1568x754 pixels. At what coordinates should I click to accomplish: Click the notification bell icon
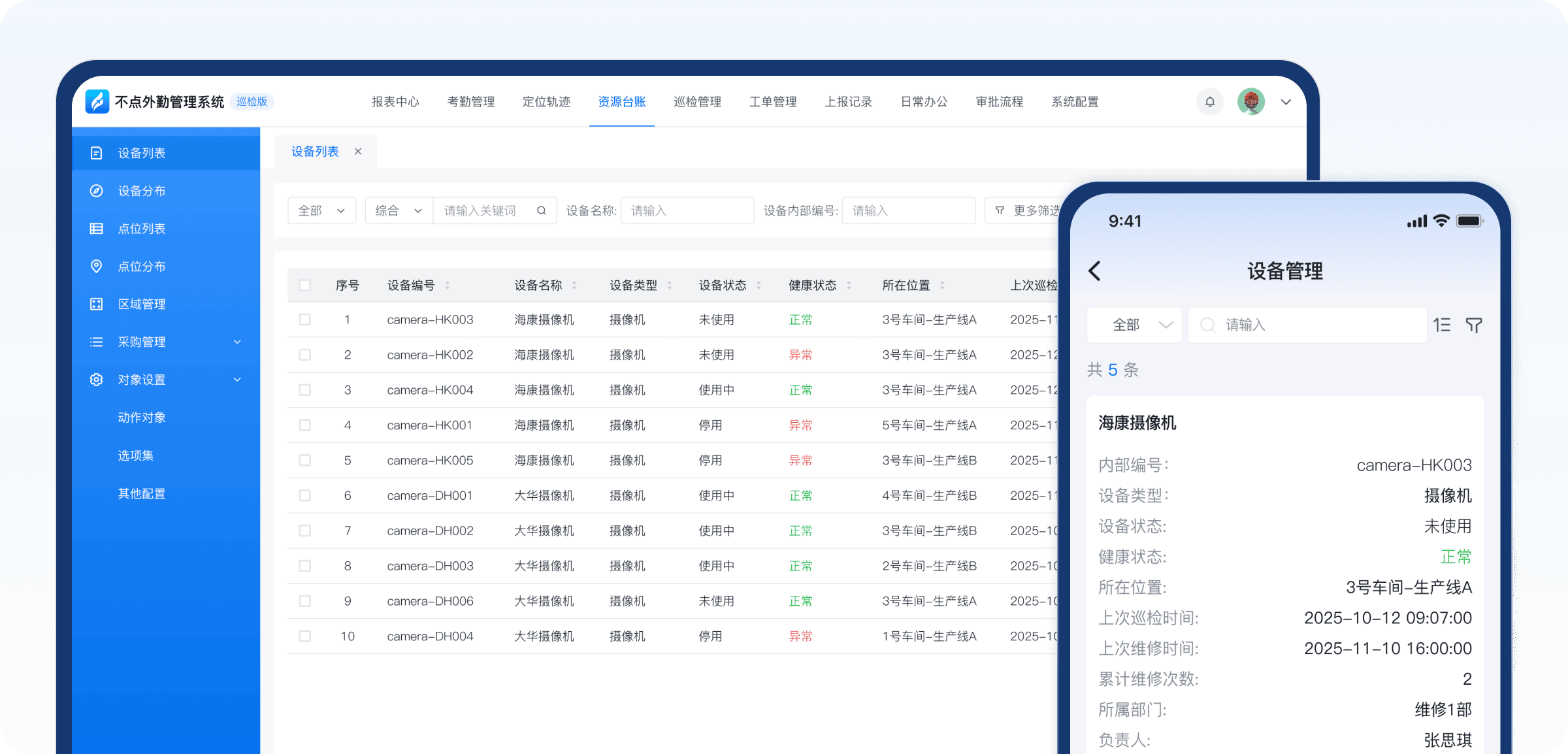(x=1209, y=101)
